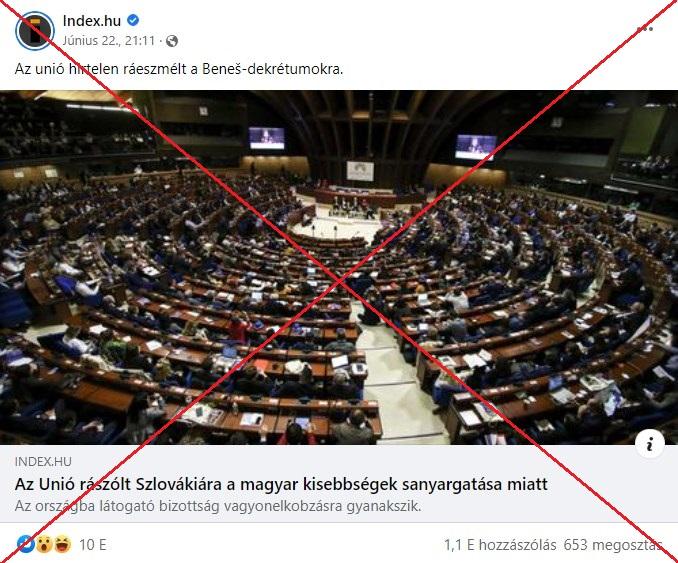Click the INDEX.HU source domain label

point(43,461)
